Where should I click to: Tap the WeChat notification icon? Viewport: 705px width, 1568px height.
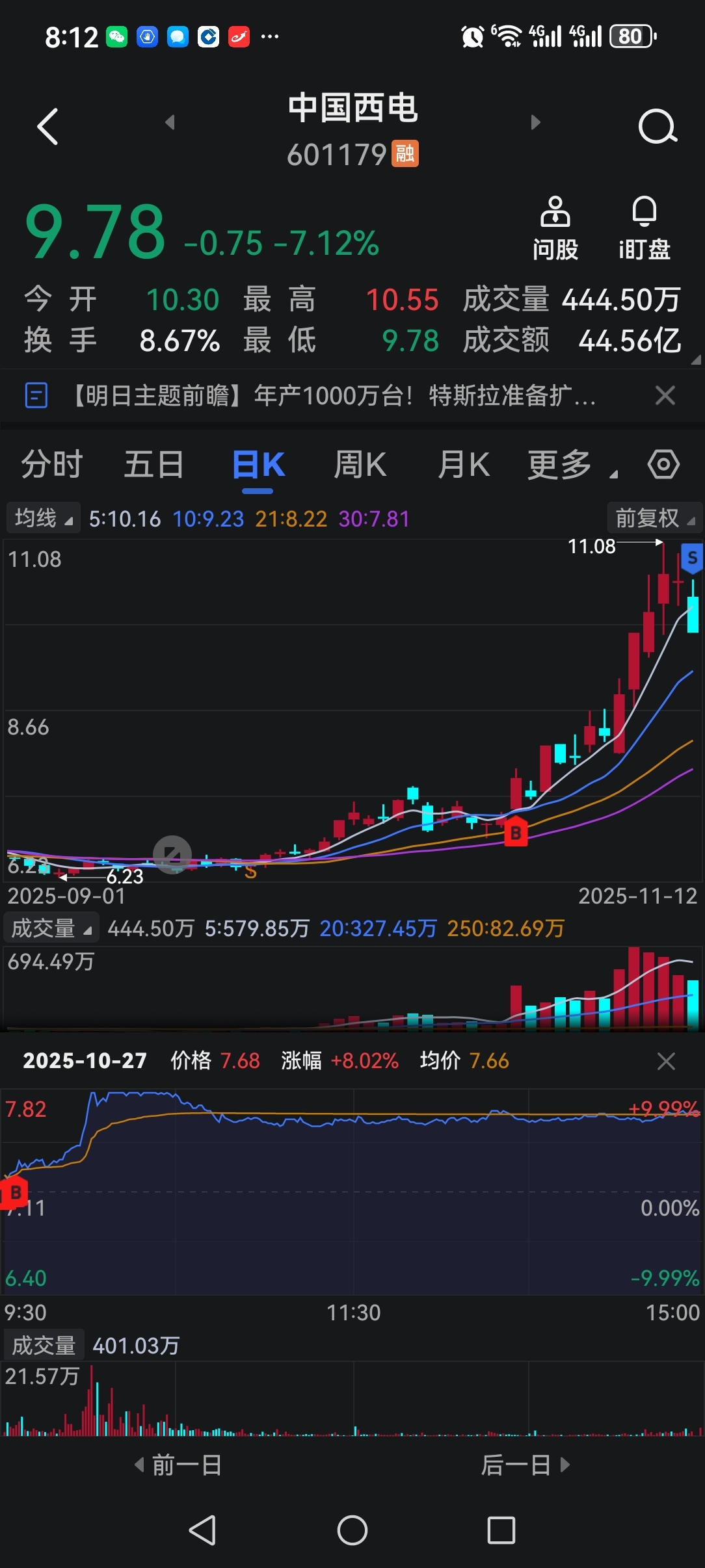(117, 37)
